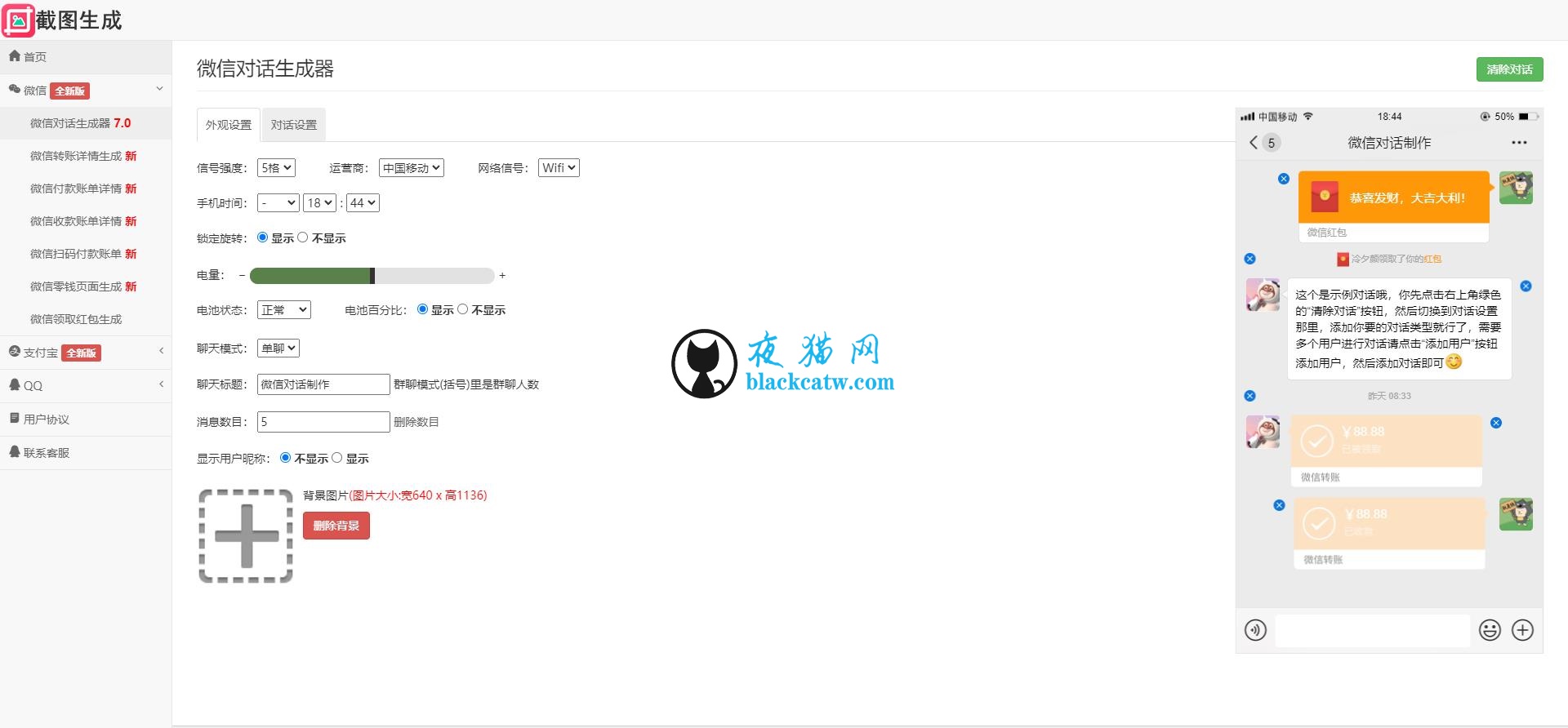The width and height of the screenshot is (1568, 728).
Task: Open the first 手机时间 dropdown showing dash
Action: pyautogui.click(x=278, y=203)
